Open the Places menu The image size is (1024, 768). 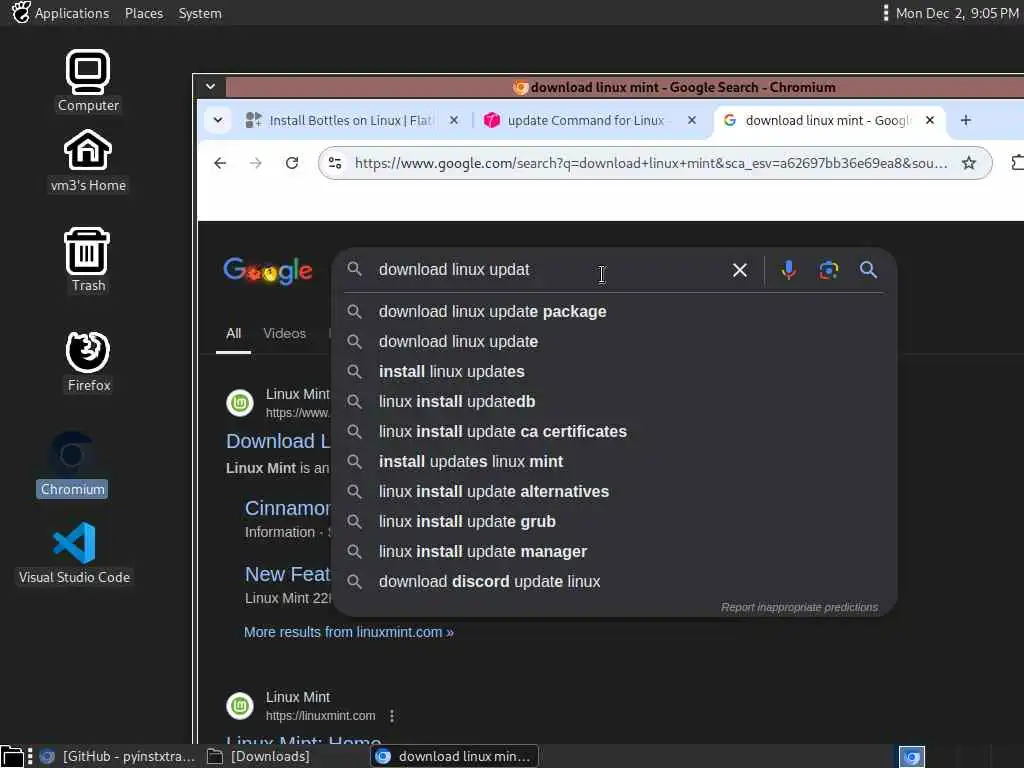144,13
